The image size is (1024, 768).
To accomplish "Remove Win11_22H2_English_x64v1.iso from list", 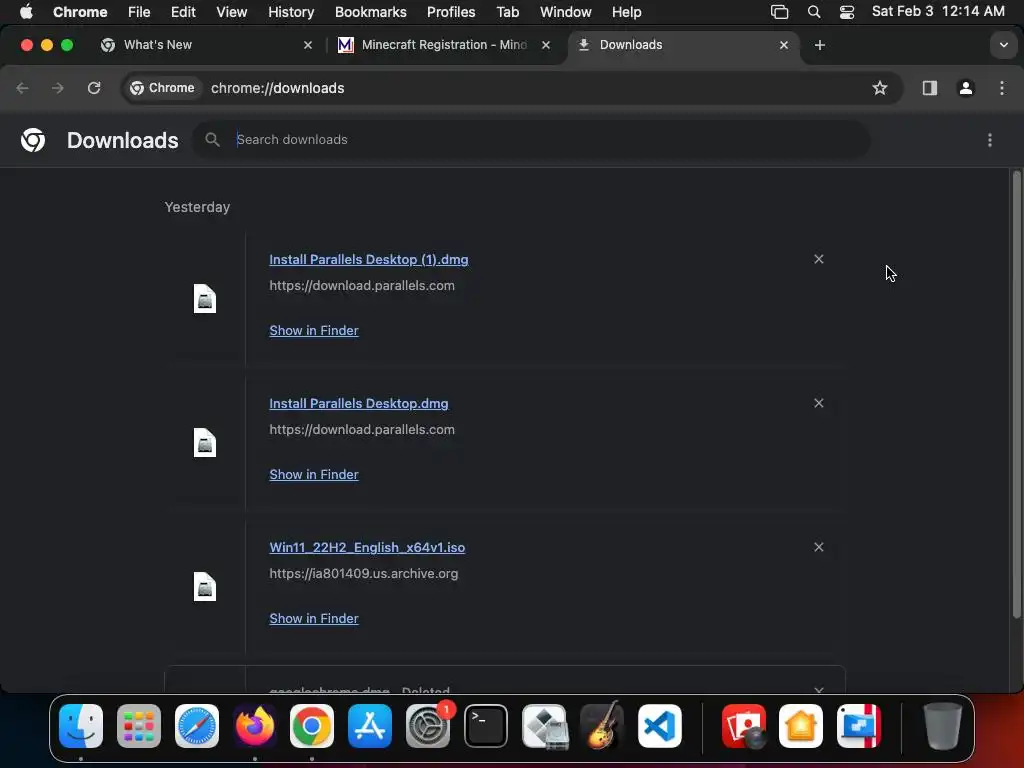I will (818, 547).
